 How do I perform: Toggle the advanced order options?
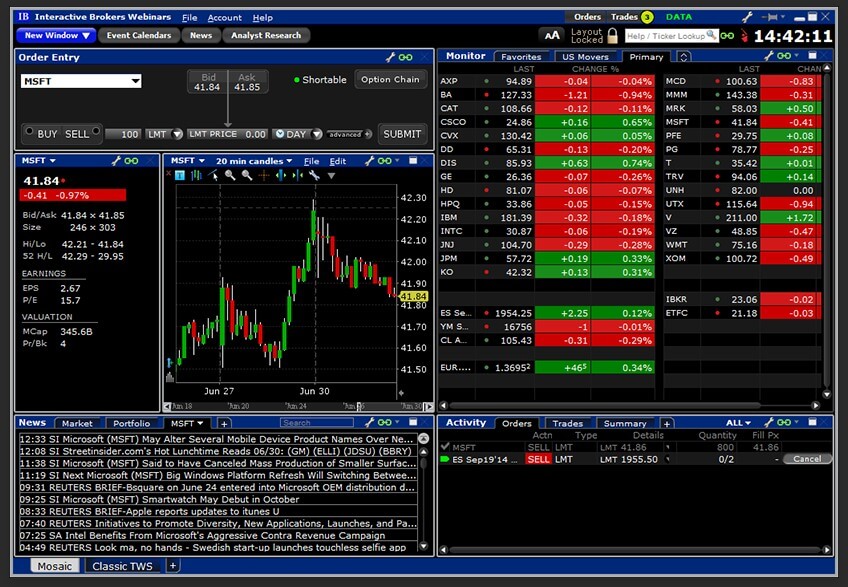click(x=349, y=134)
